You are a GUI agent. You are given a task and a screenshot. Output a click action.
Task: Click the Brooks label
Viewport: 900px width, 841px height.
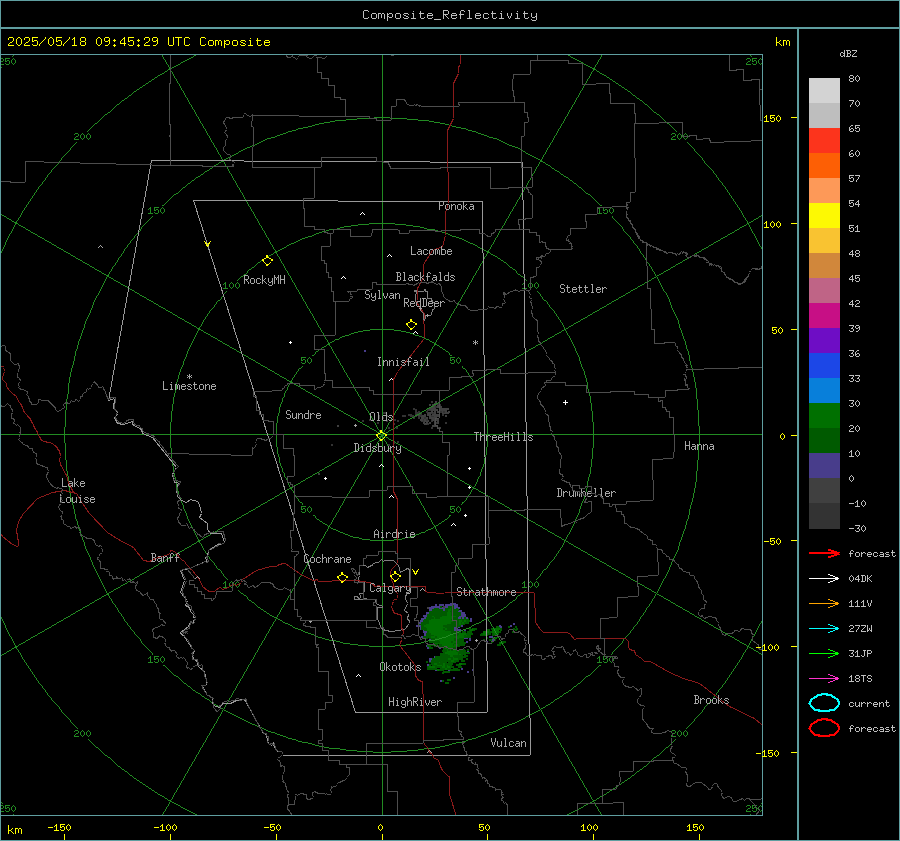coord(711,700)
